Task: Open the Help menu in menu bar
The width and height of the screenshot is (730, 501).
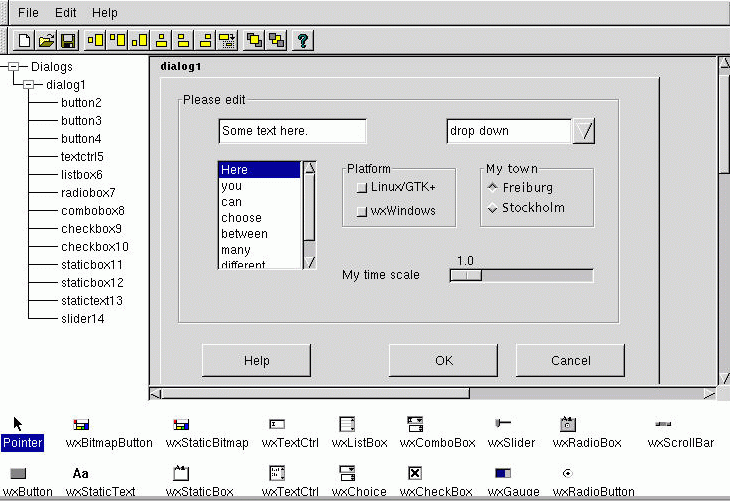Action: click(x=104, y=13)
